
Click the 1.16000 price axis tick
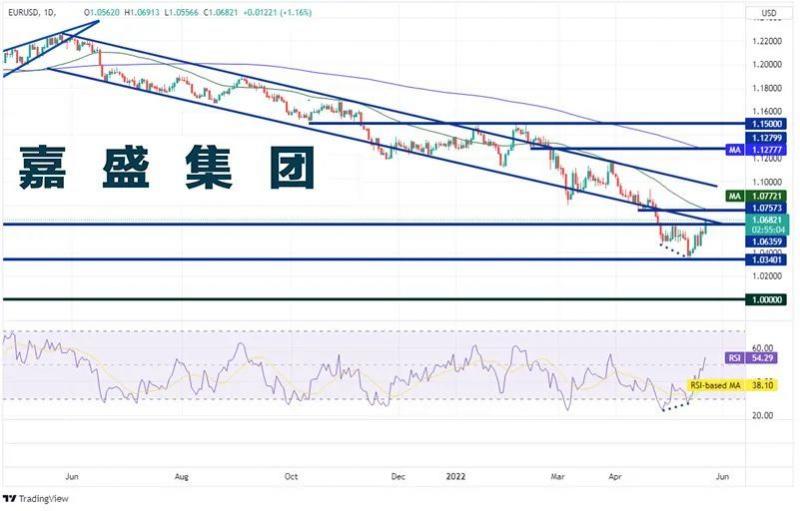[x=767, y=111]
